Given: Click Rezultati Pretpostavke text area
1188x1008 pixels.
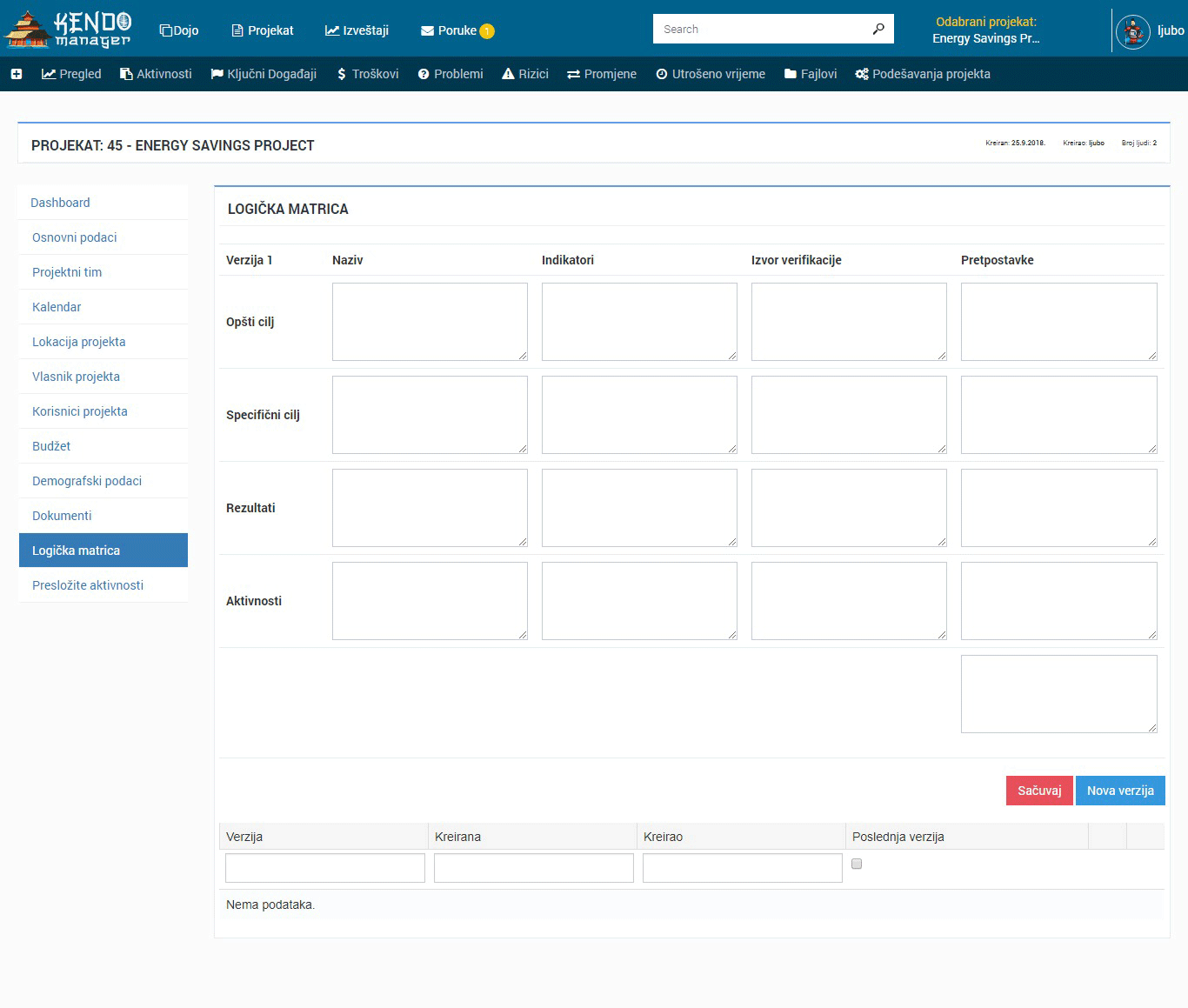Looking at the screenshot, I should click(1059, 508).
